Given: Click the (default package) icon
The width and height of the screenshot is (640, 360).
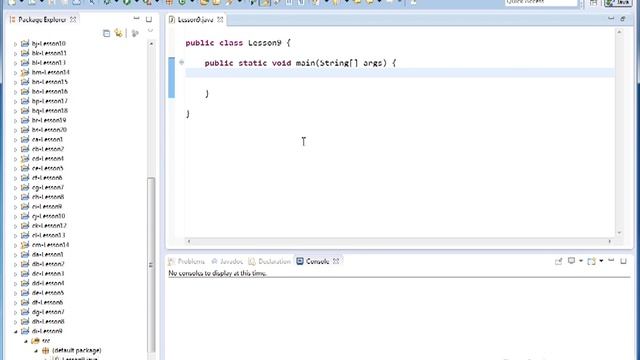Looking at the screenshot, I should point(45,350).
